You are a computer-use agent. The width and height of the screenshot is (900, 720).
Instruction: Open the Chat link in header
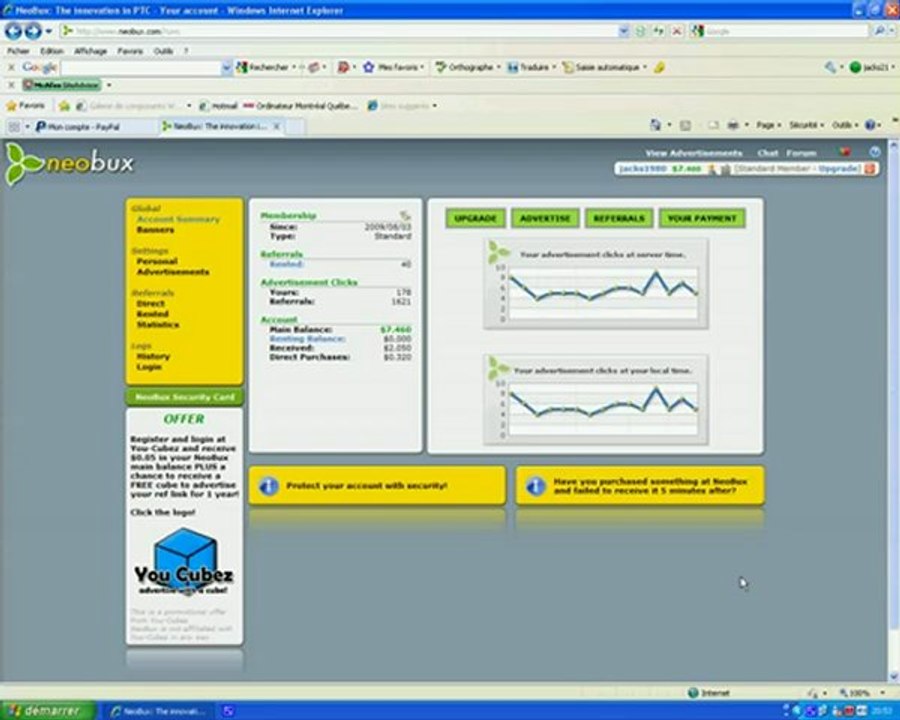767,153
